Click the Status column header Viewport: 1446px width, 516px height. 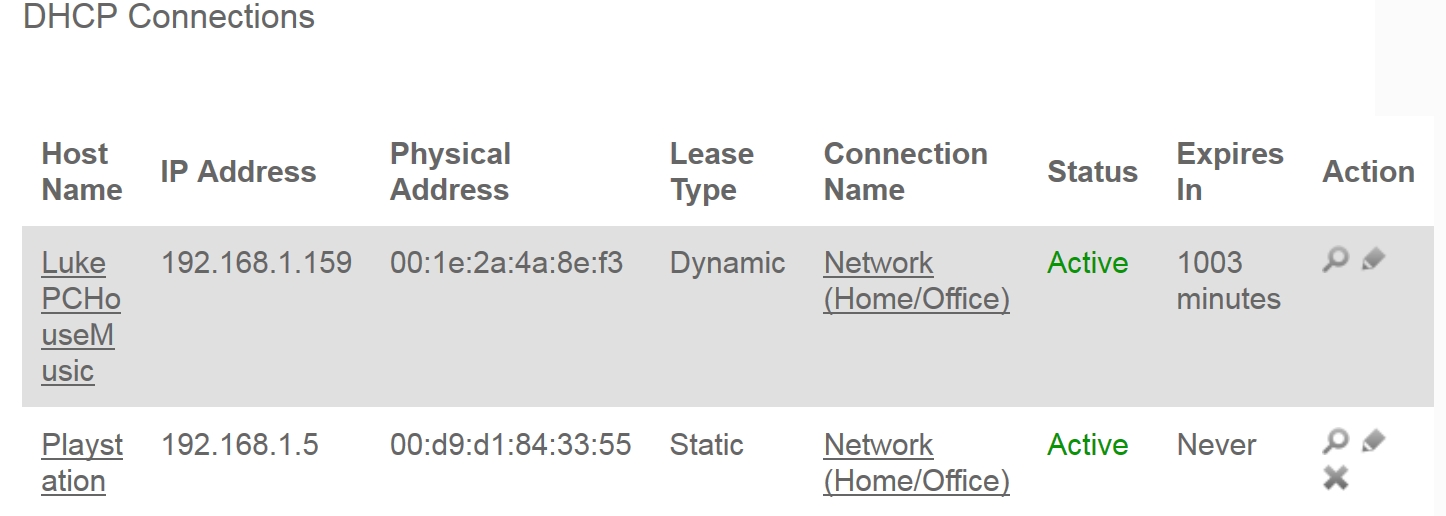(x=1092, y=172)
